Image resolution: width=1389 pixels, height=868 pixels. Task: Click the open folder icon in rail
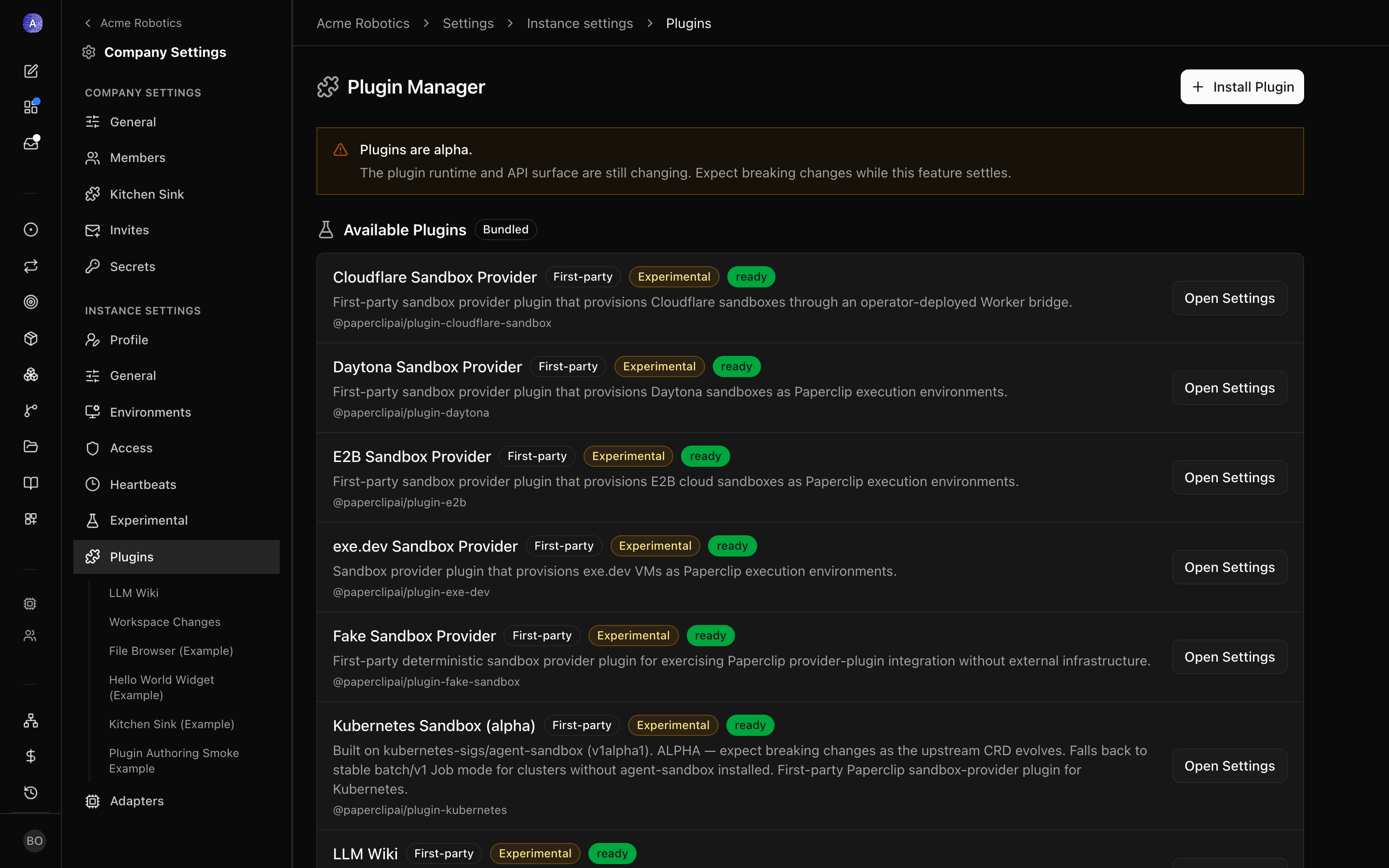[31, 446]
